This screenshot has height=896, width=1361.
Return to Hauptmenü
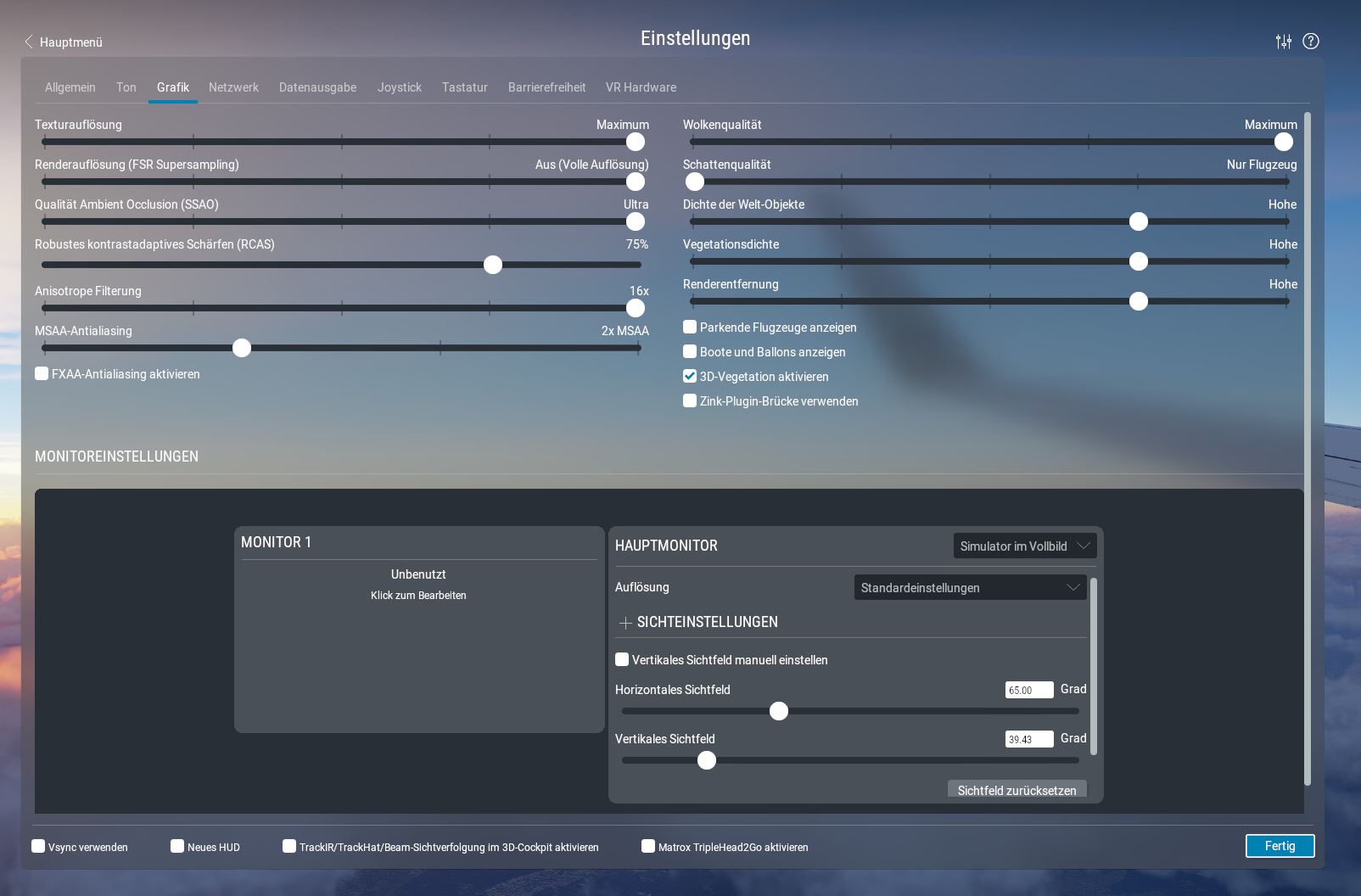point(71,42)
